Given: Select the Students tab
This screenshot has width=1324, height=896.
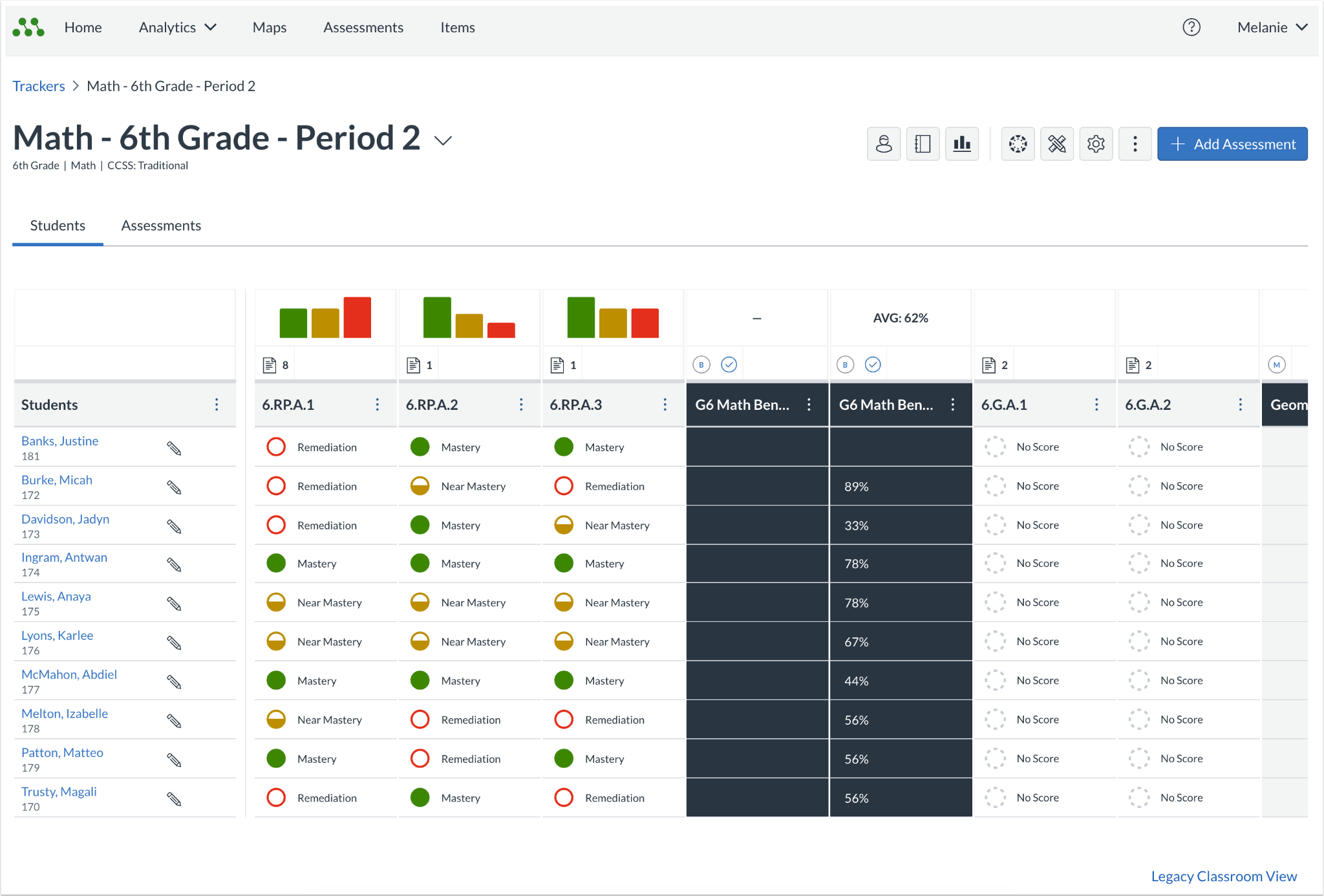Looking at the screenshot, I should (x=58, y=226).
